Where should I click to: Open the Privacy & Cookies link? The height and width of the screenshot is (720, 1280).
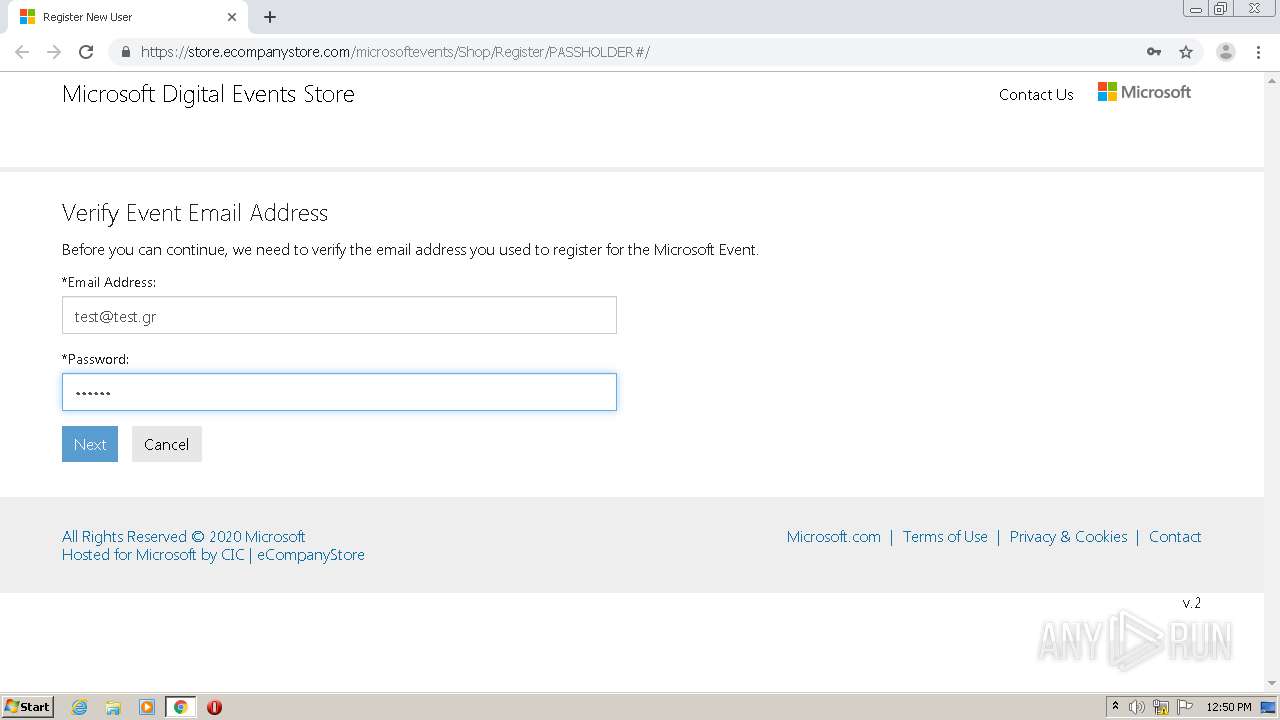click(1068, 536)
